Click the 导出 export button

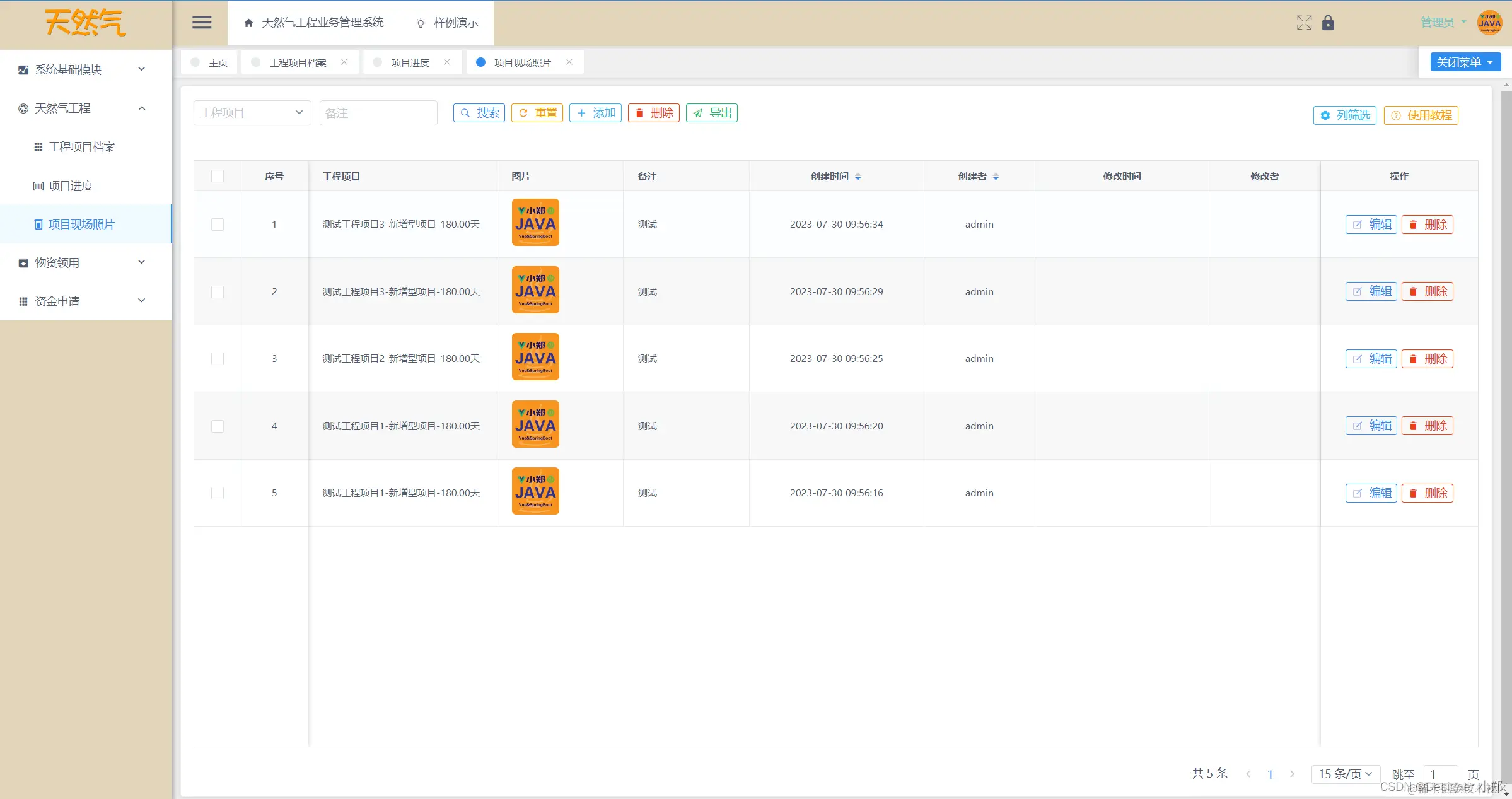coord(712,113)
